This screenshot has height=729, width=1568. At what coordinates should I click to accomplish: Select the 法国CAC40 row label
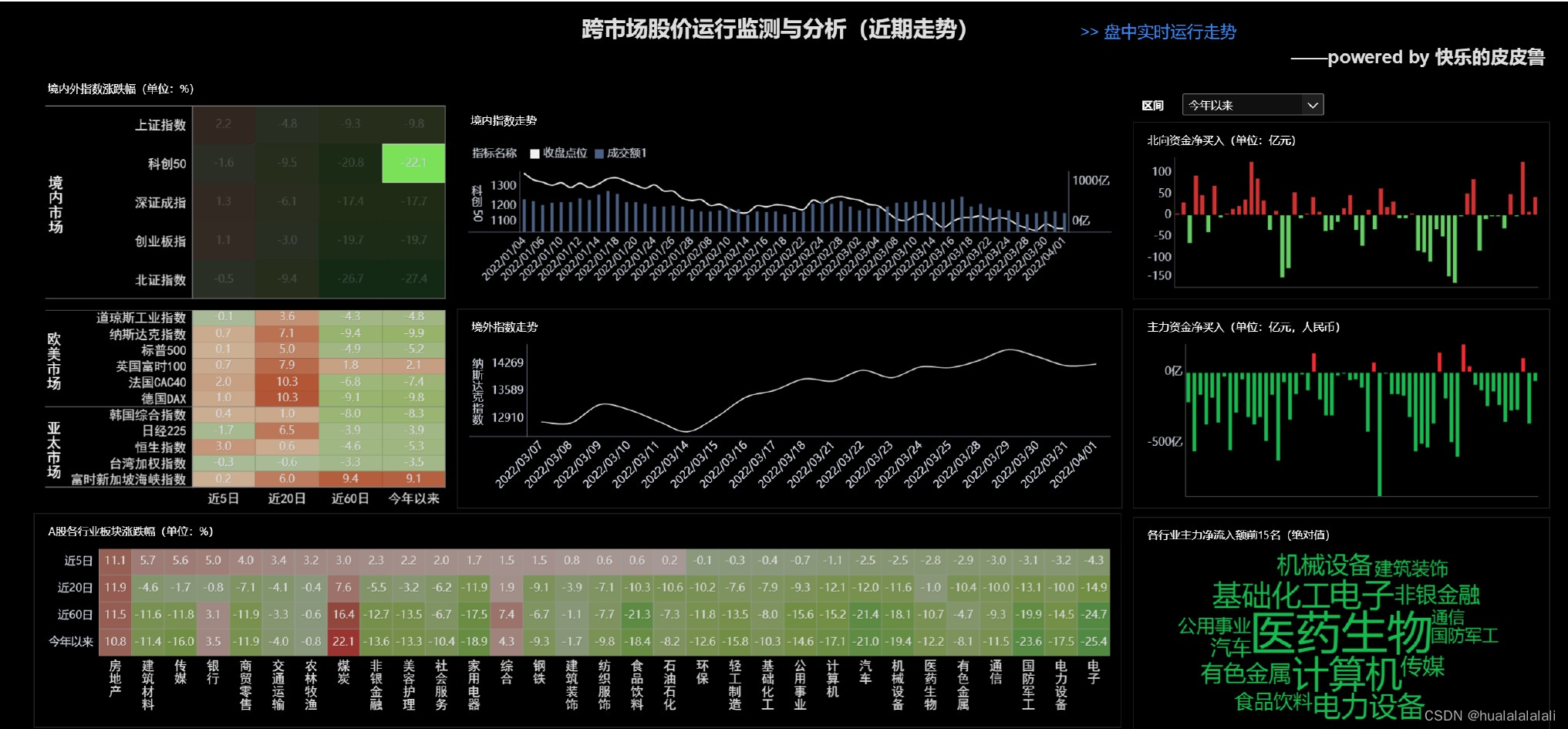(x=157, y=383)
